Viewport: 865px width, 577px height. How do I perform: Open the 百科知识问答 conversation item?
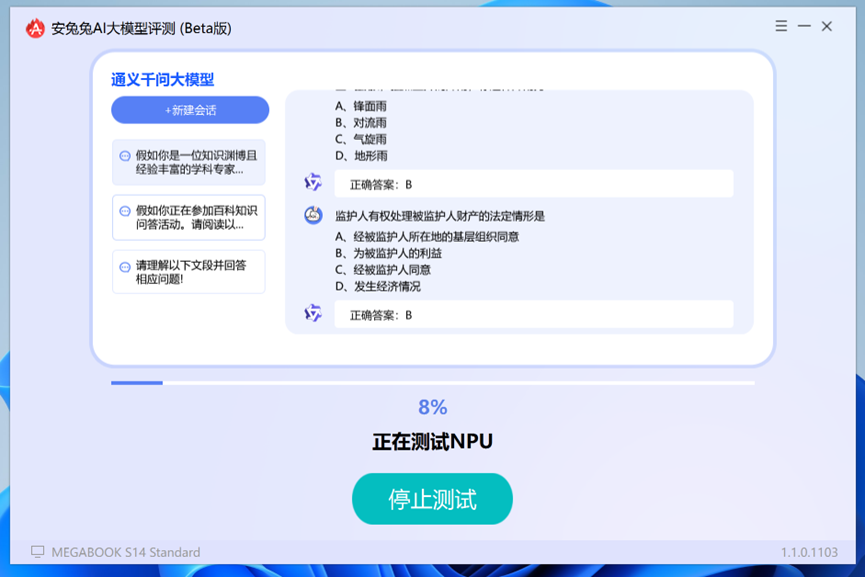(x=186, y=217)
